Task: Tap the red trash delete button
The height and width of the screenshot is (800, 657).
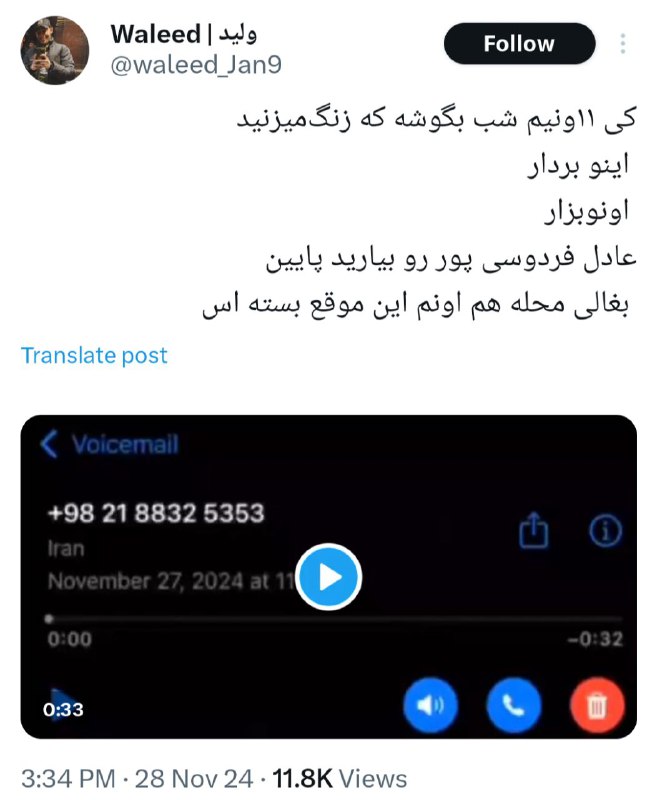Action: [597, 706]
